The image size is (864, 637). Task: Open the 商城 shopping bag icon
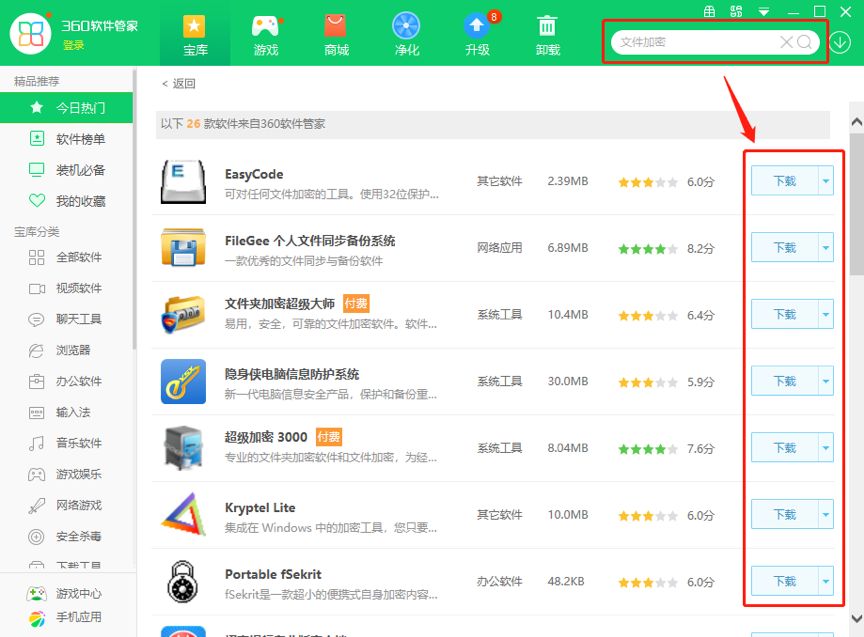[x=335, y=31]
